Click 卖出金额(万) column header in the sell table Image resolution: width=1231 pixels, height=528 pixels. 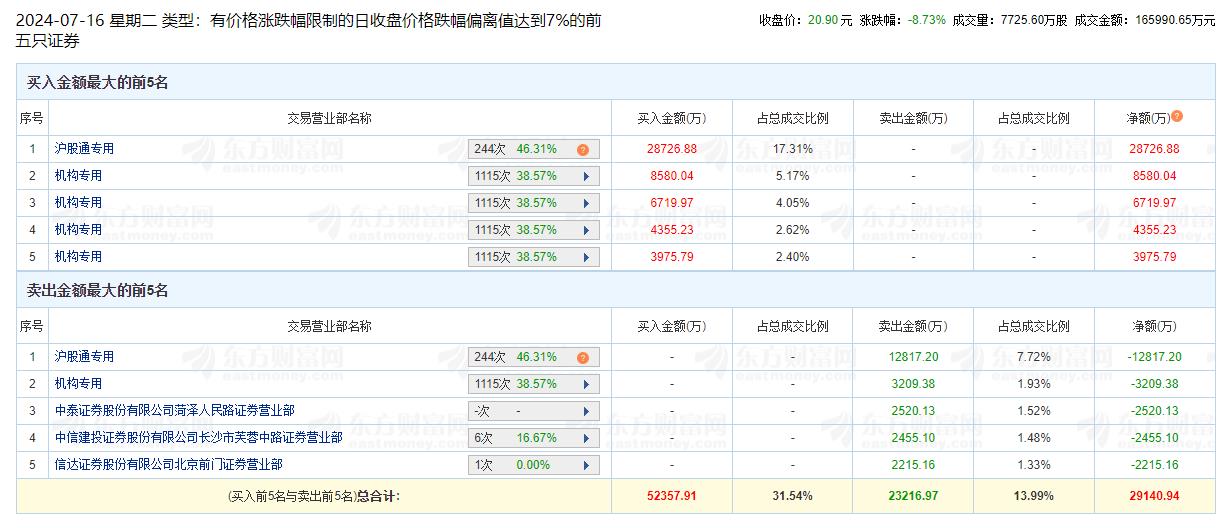click(x=912, y=326)
